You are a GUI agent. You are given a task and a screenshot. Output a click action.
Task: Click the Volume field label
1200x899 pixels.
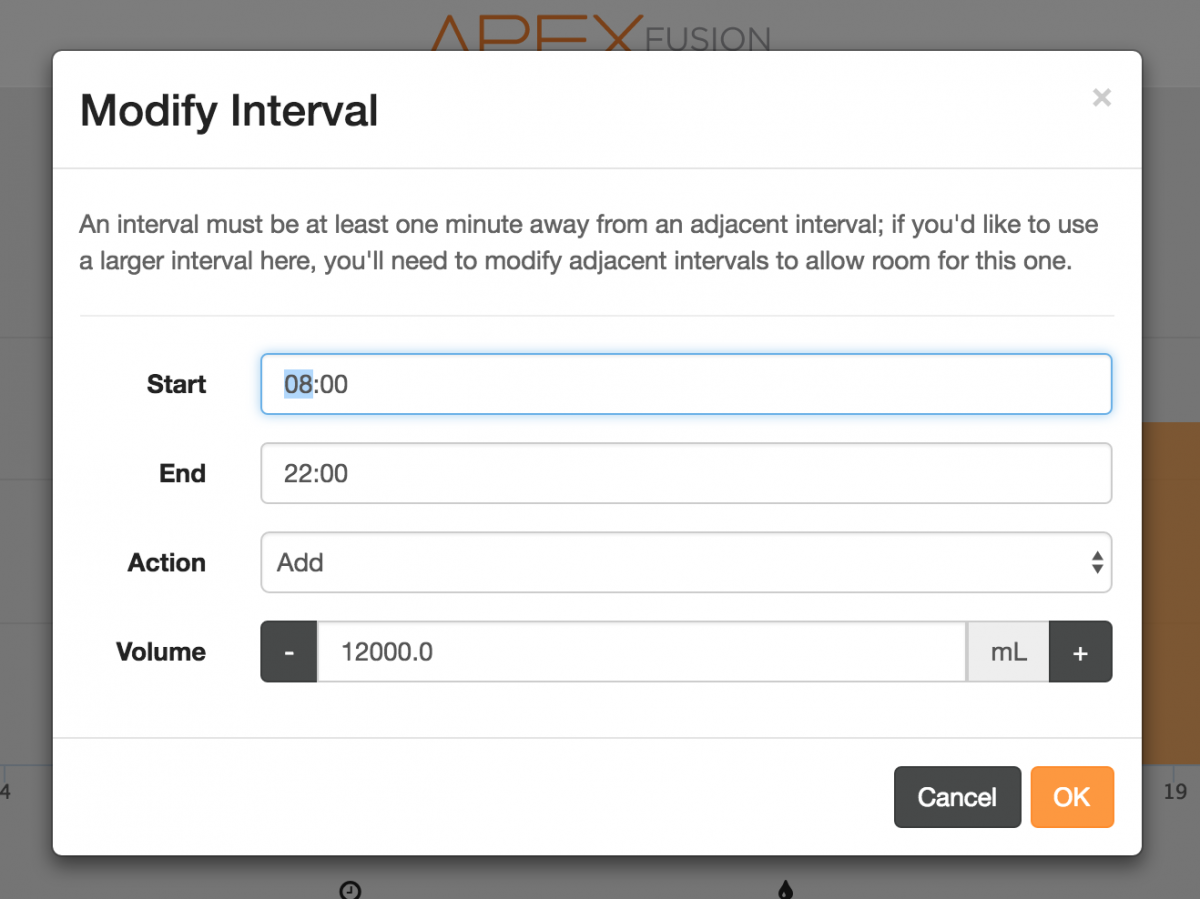(x=161, y=652)
